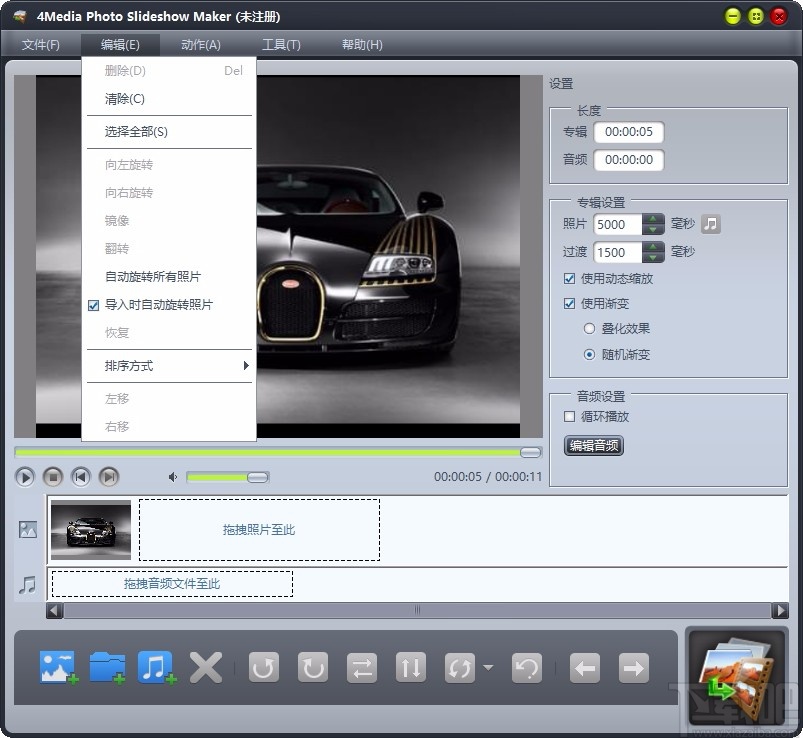Open the music note icon beside 照片 setting

(710, 223)
